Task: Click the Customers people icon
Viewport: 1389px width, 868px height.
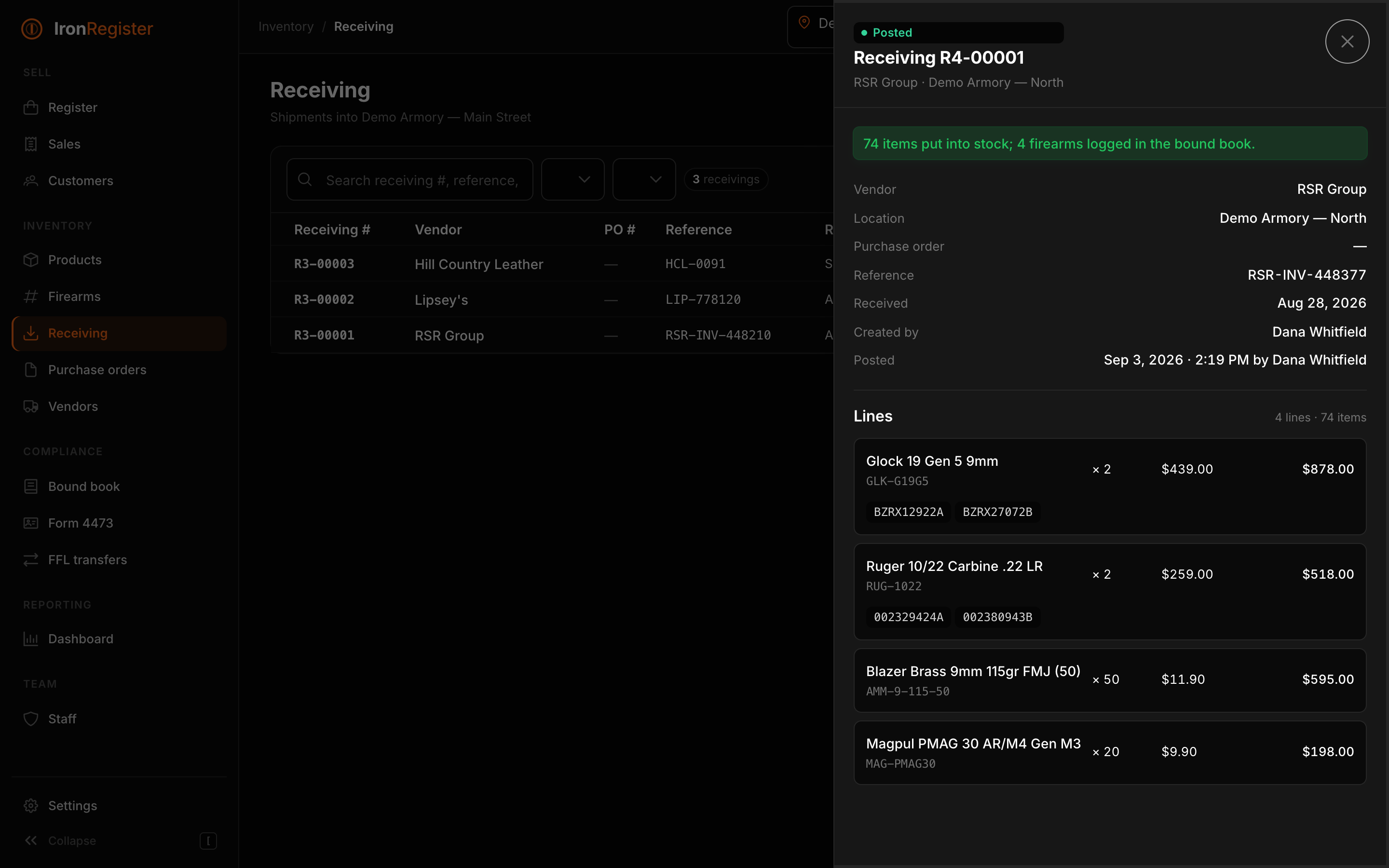Action: pos(31,181)
